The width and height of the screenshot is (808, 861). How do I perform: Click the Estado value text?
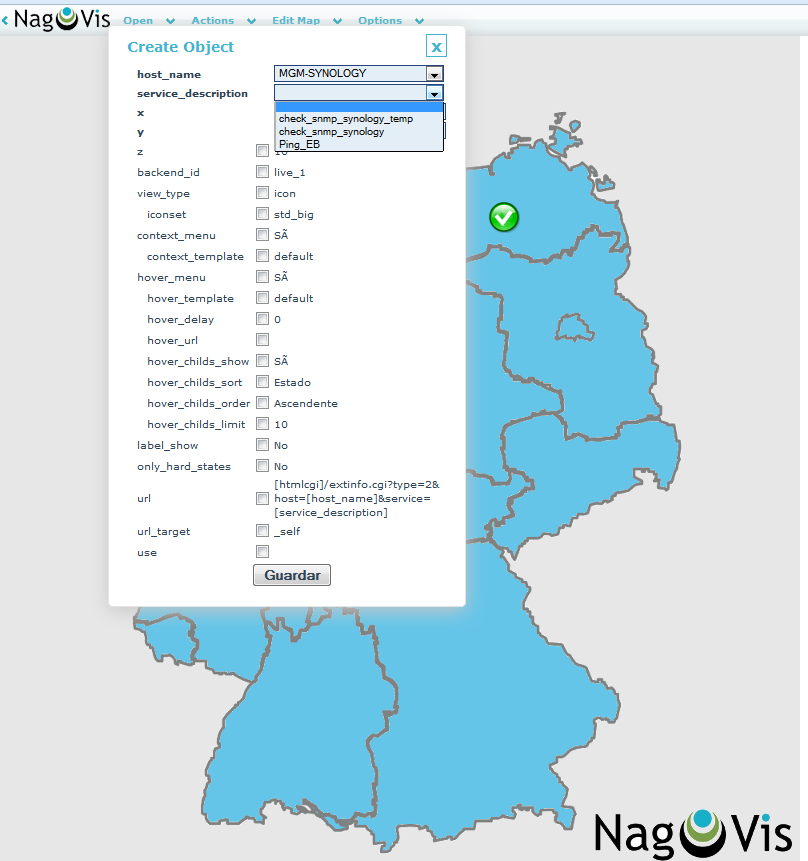292,382
